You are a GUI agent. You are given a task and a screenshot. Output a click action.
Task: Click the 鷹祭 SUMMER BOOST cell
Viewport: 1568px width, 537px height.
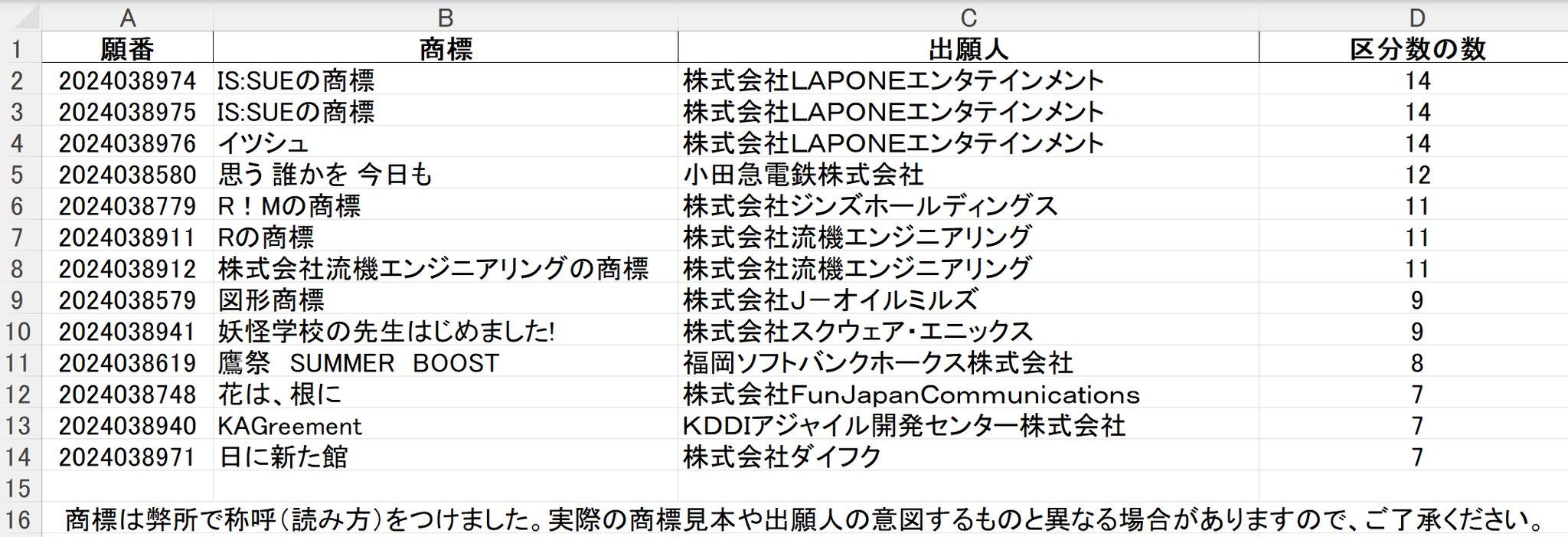click(446, 363)
